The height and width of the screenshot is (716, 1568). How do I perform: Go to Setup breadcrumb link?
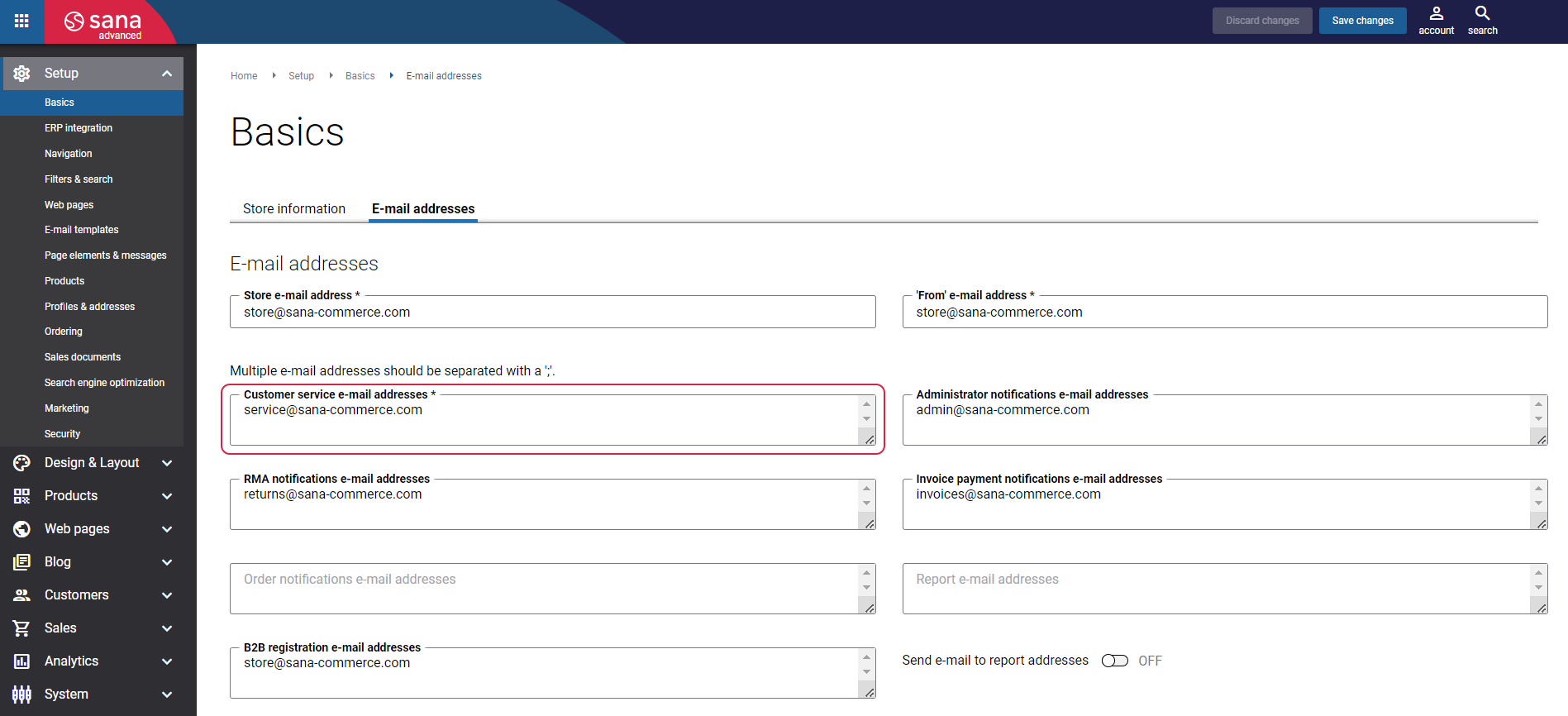[301, 76]
